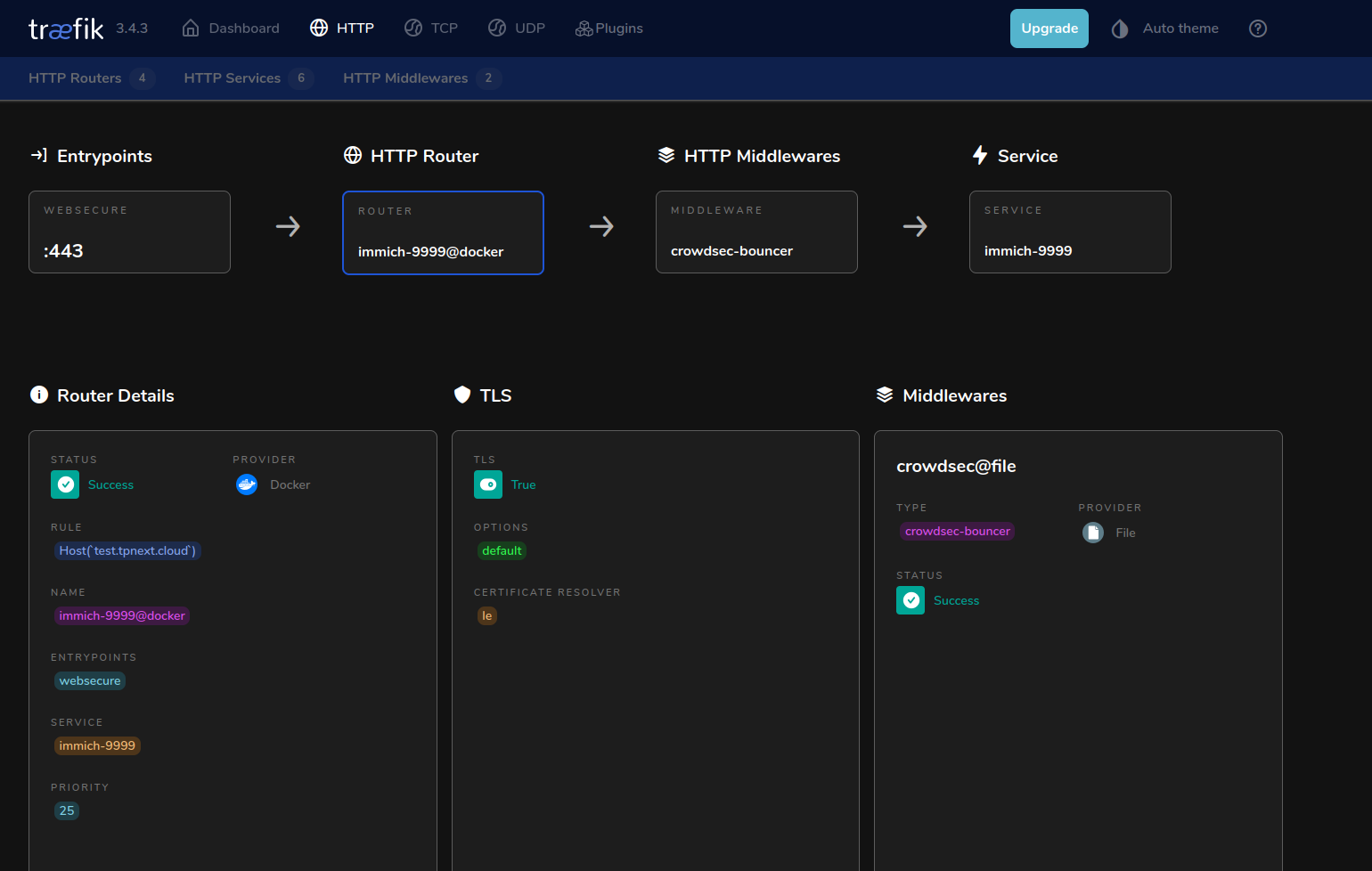1372x871 pixels.
Task: Click the TCP icon in navbar
Action: coord(413,28)
